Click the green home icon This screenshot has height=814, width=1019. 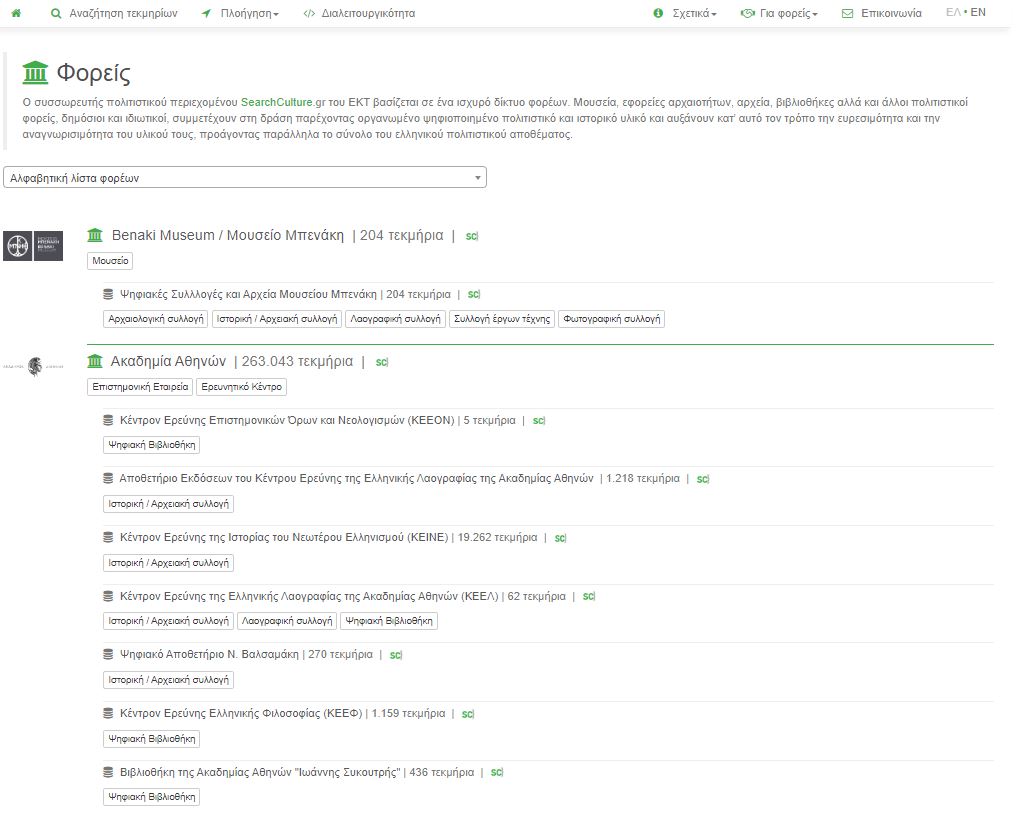[16, 14]
